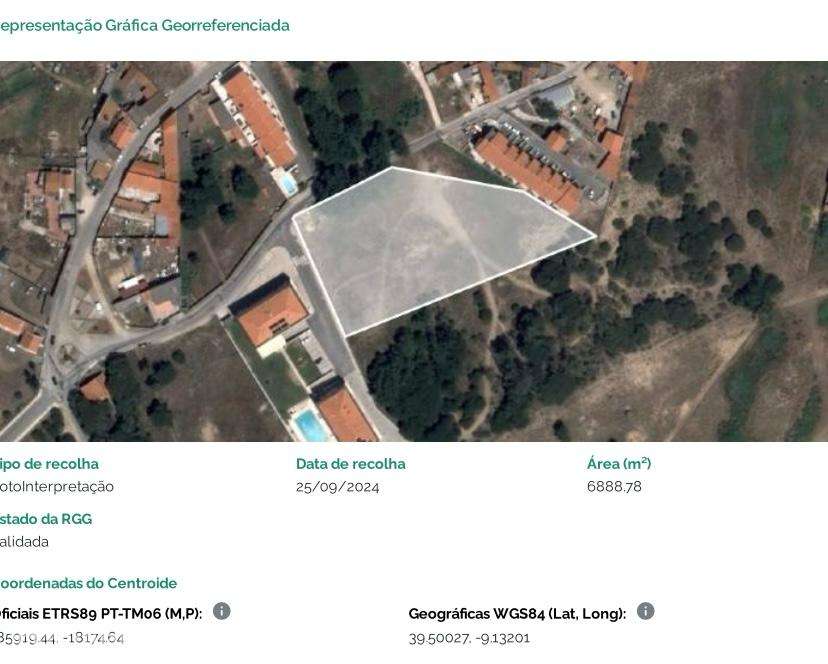
Task: Click the Data de recolha label
Action: pos(350,464)
